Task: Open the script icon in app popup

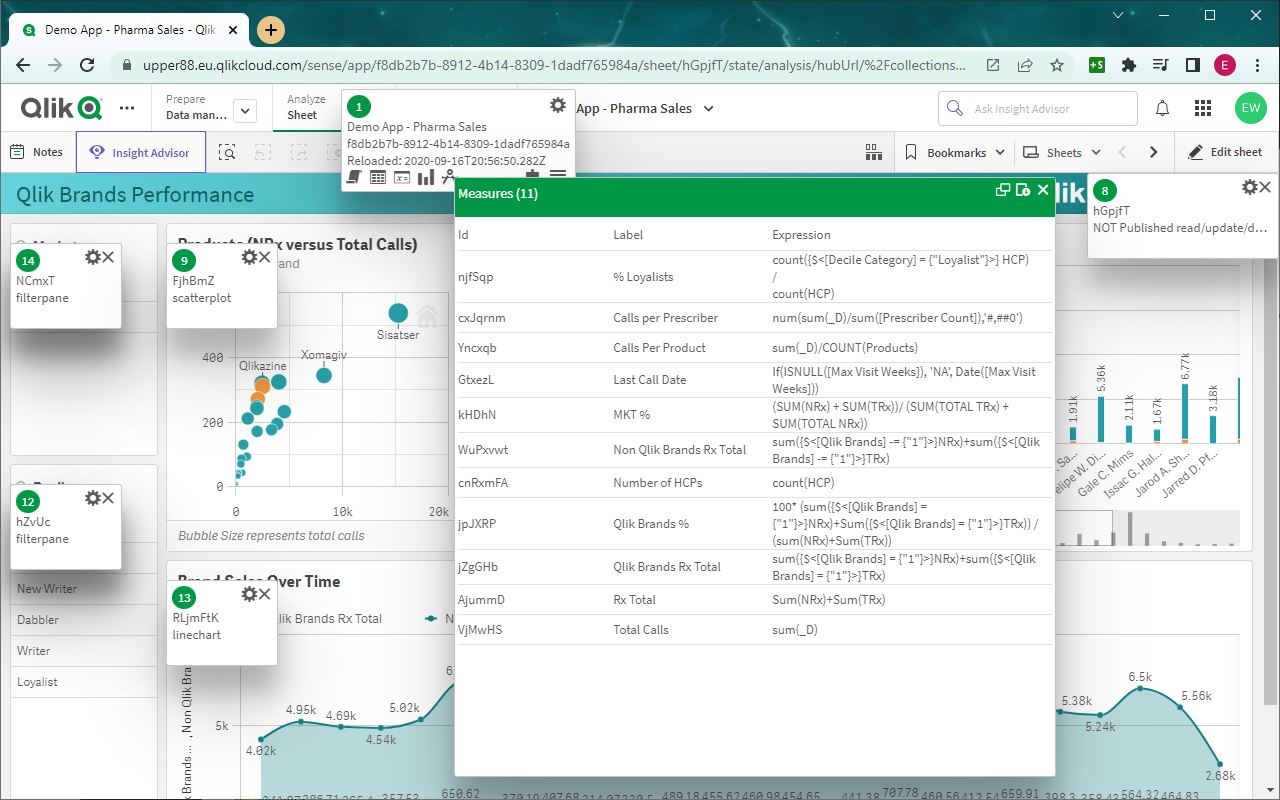Action: click(354, 177)
